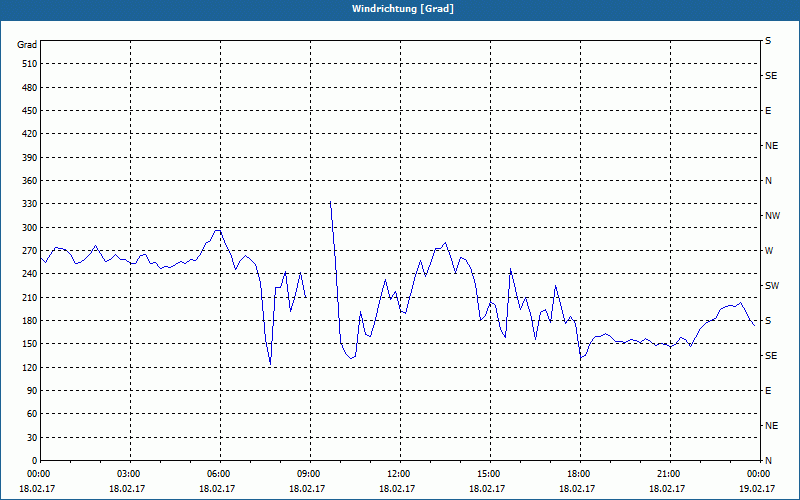Select the 150 degree axis label

tap(30, 344)
